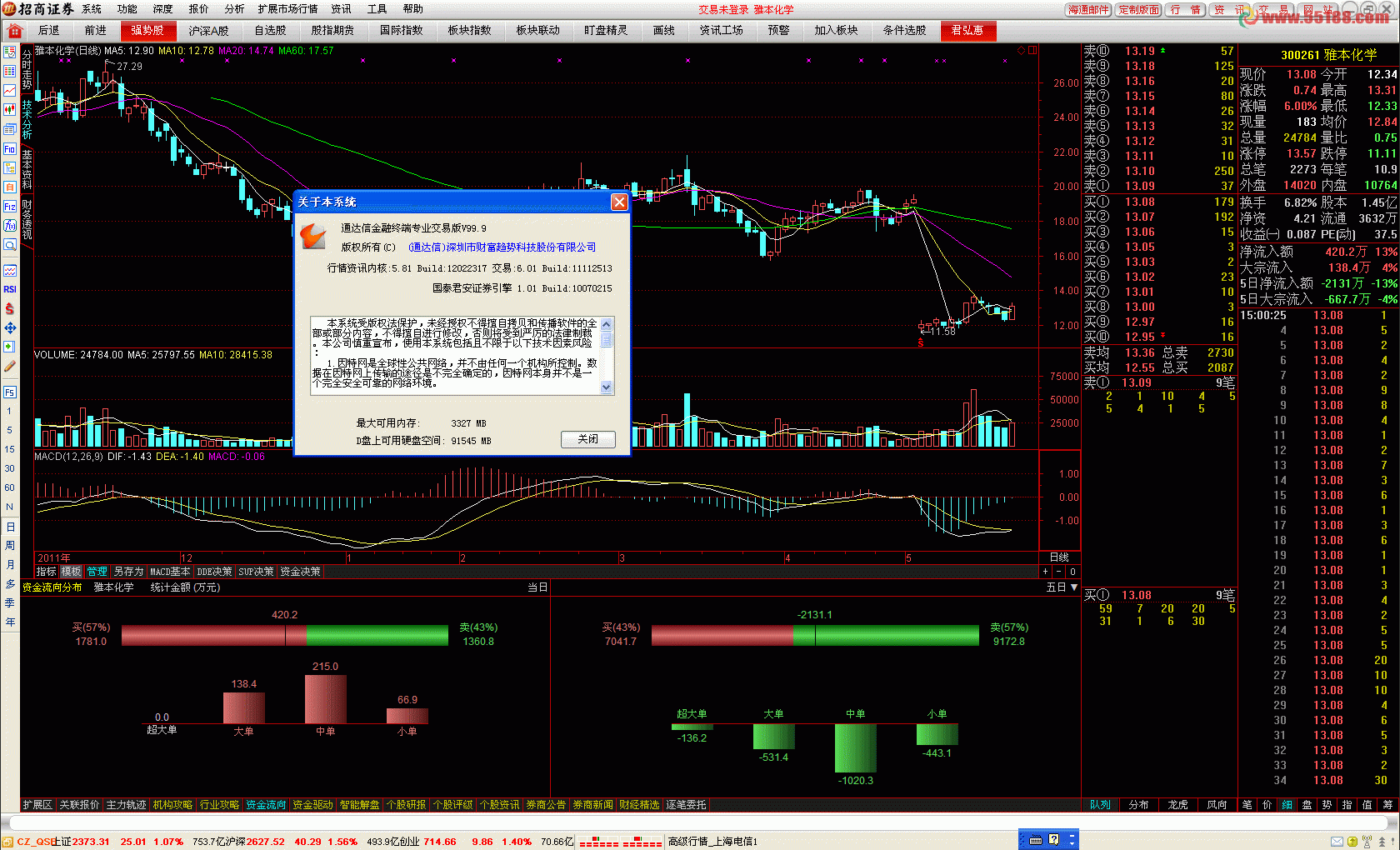The width and height of the screenshot is (1400, 850).
Task: Open the 报价 menu
Action: point(199,9)
